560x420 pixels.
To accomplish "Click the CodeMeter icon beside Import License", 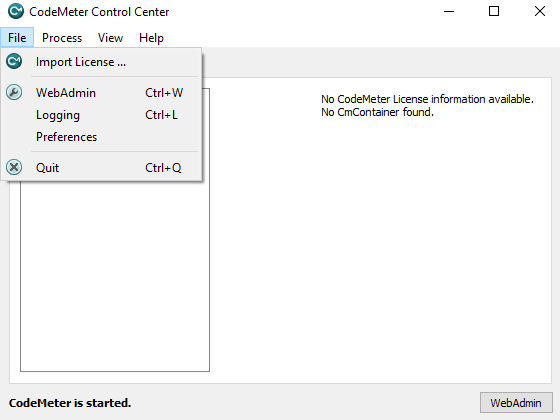I will (x=14, y=61).
